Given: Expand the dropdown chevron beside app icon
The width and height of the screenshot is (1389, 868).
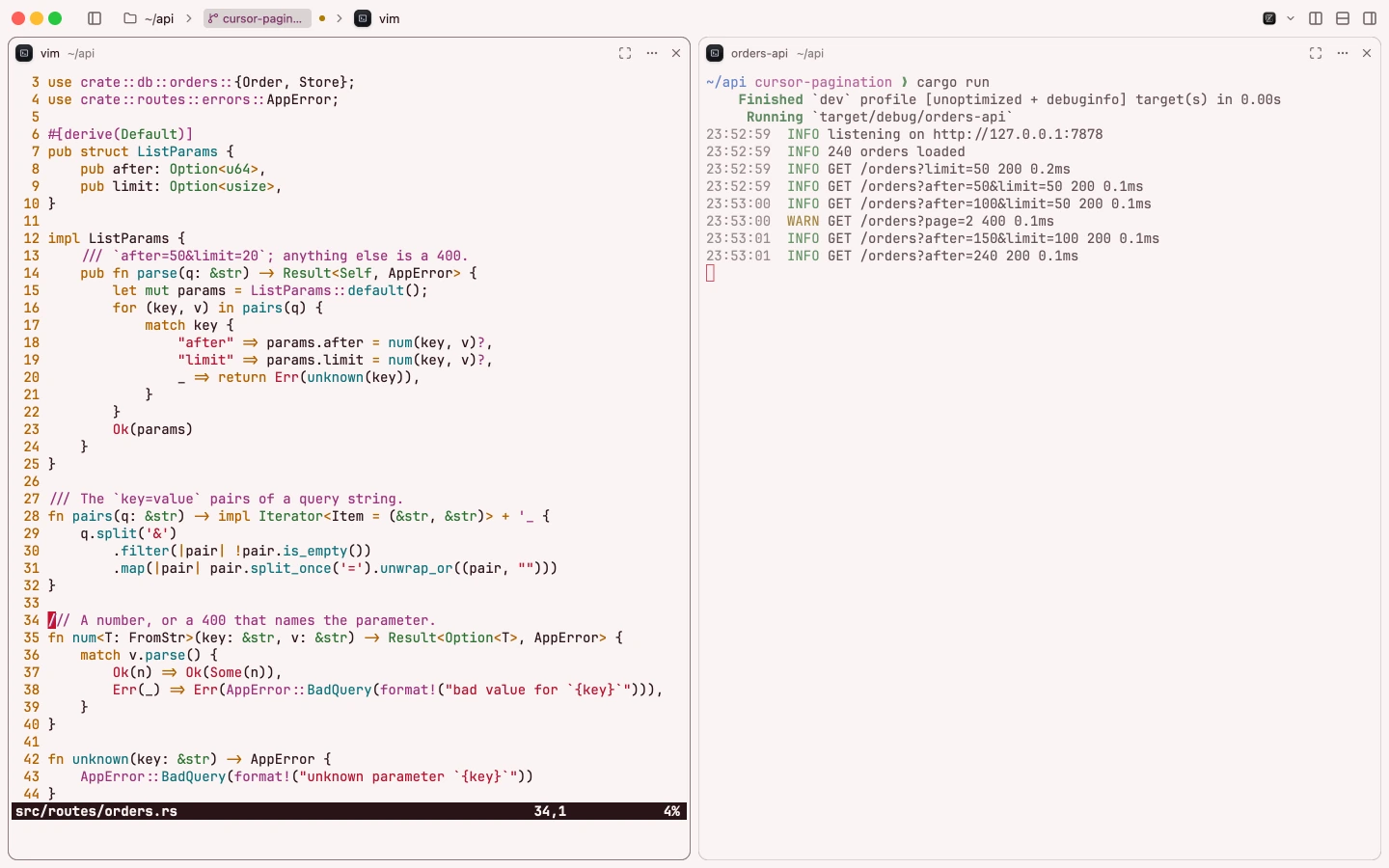Looking at the screenshot, I should pos(1291,18).
